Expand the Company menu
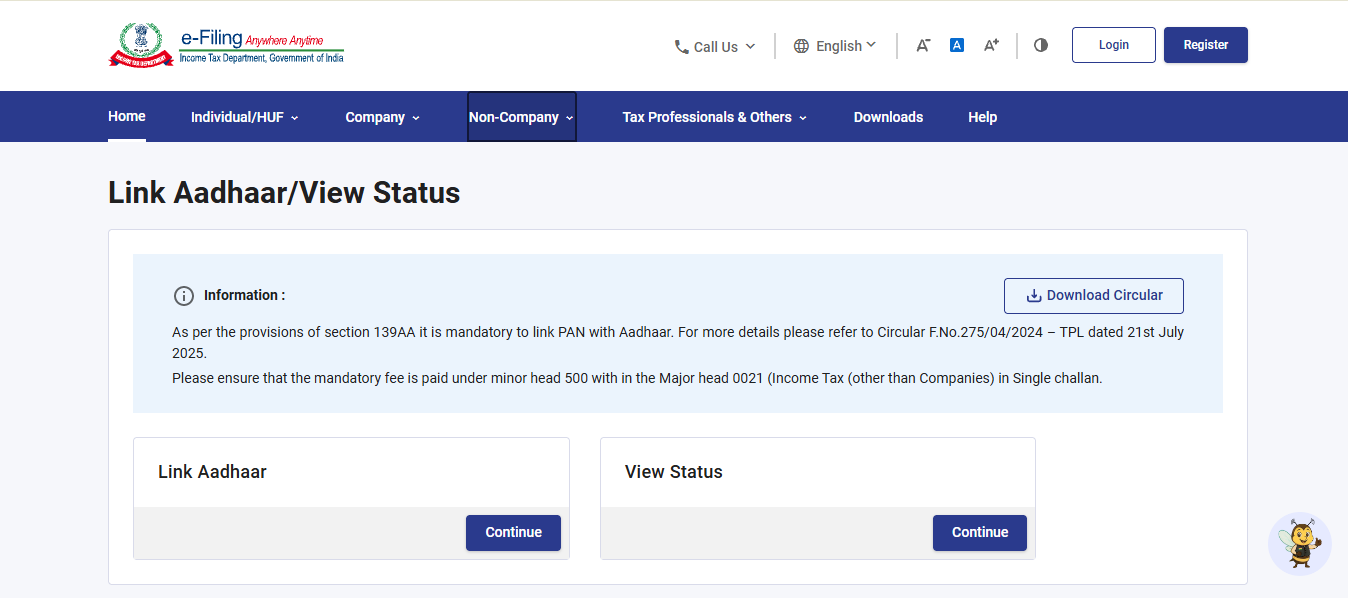 (x=383, y=117)
